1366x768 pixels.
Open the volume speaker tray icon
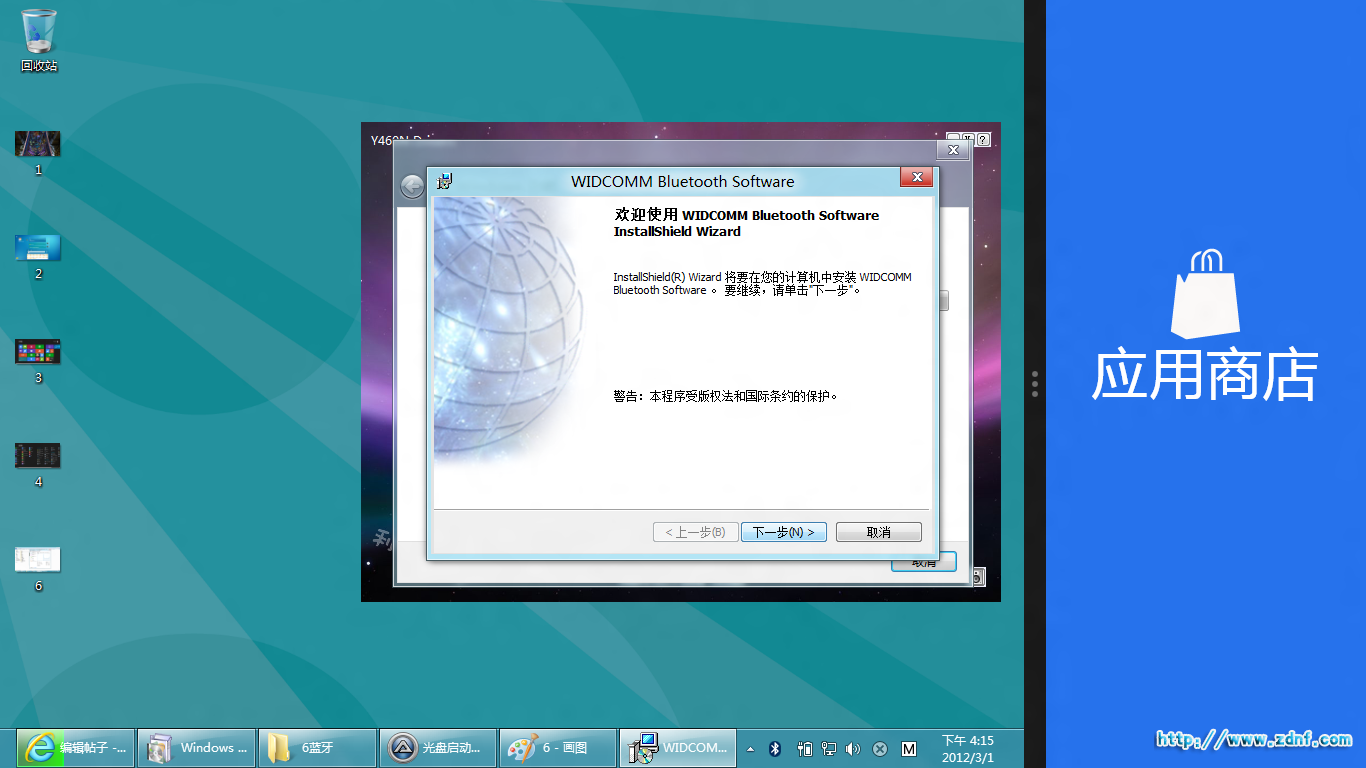pyautogui.click(x=853, y=748)
